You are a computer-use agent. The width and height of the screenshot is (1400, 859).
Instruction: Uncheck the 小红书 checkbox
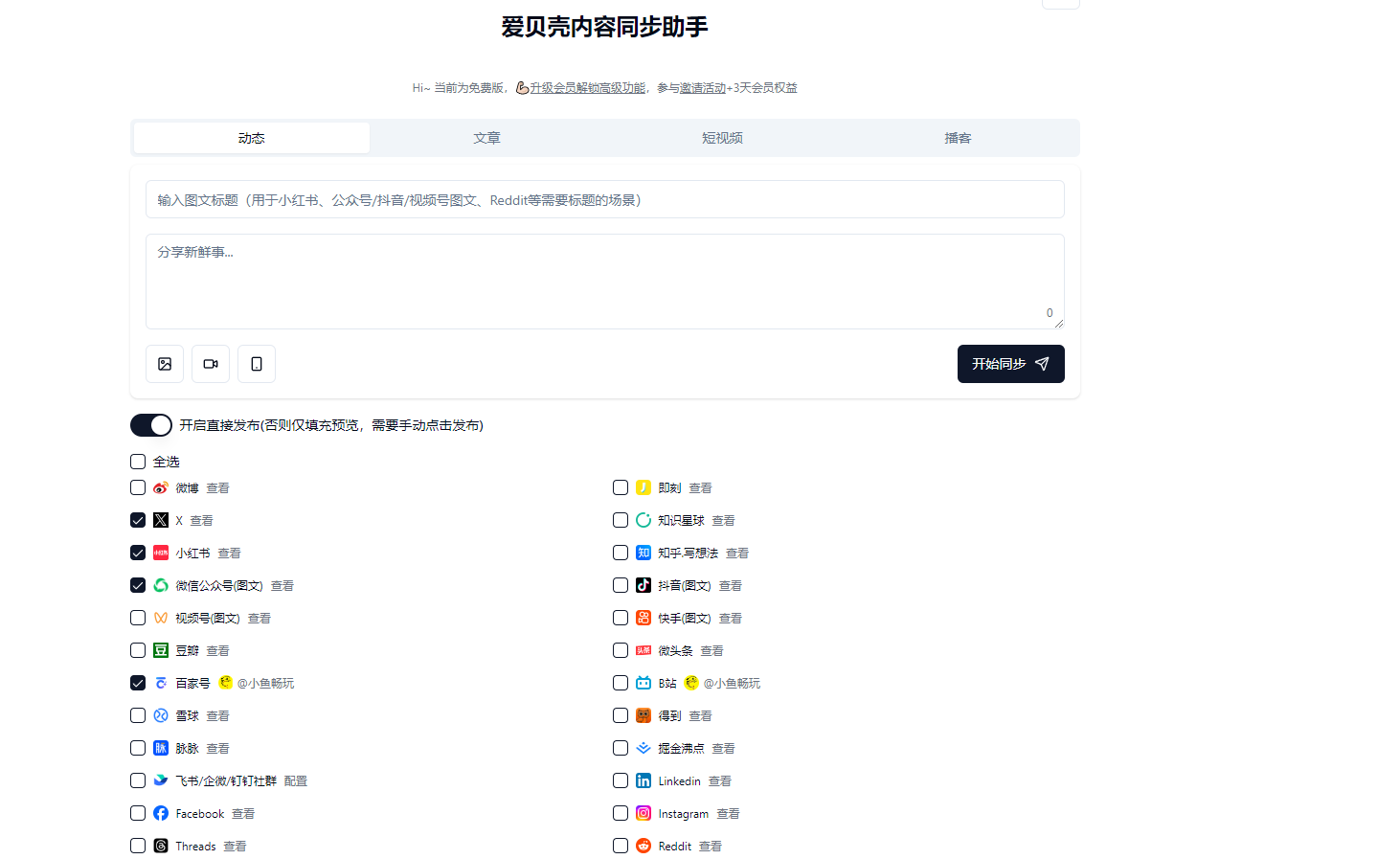coord(138,553)
